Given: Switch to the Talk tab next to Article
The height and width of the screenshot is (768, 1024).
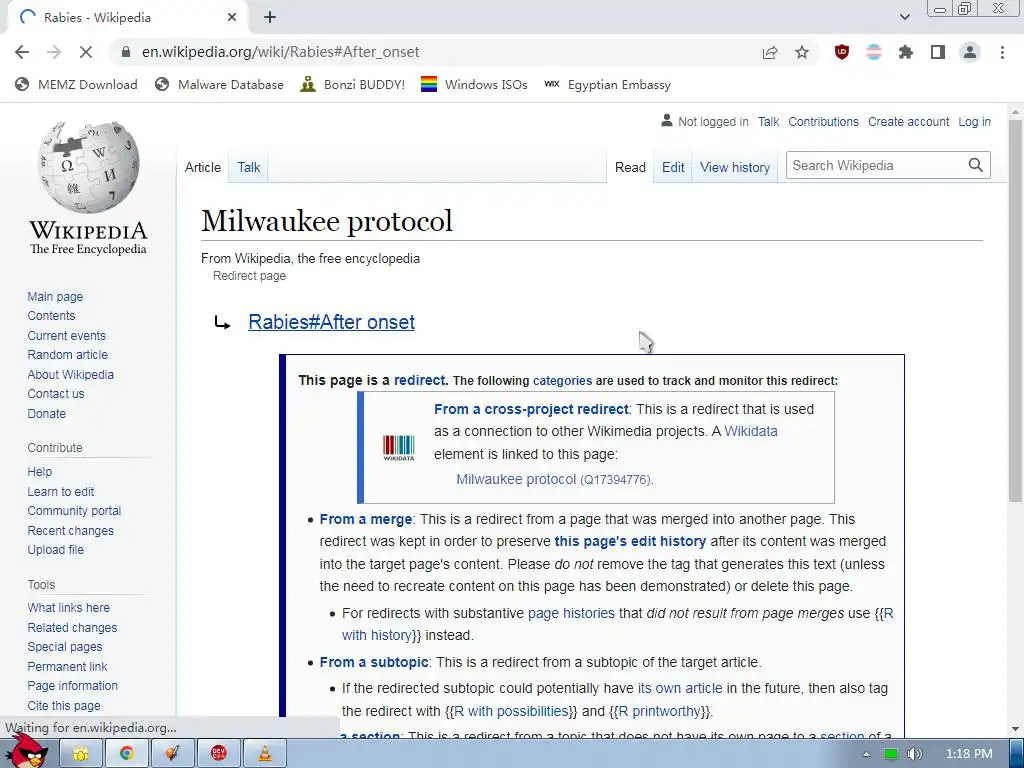Looking at the screenshot, I should (x=249, y=167).
